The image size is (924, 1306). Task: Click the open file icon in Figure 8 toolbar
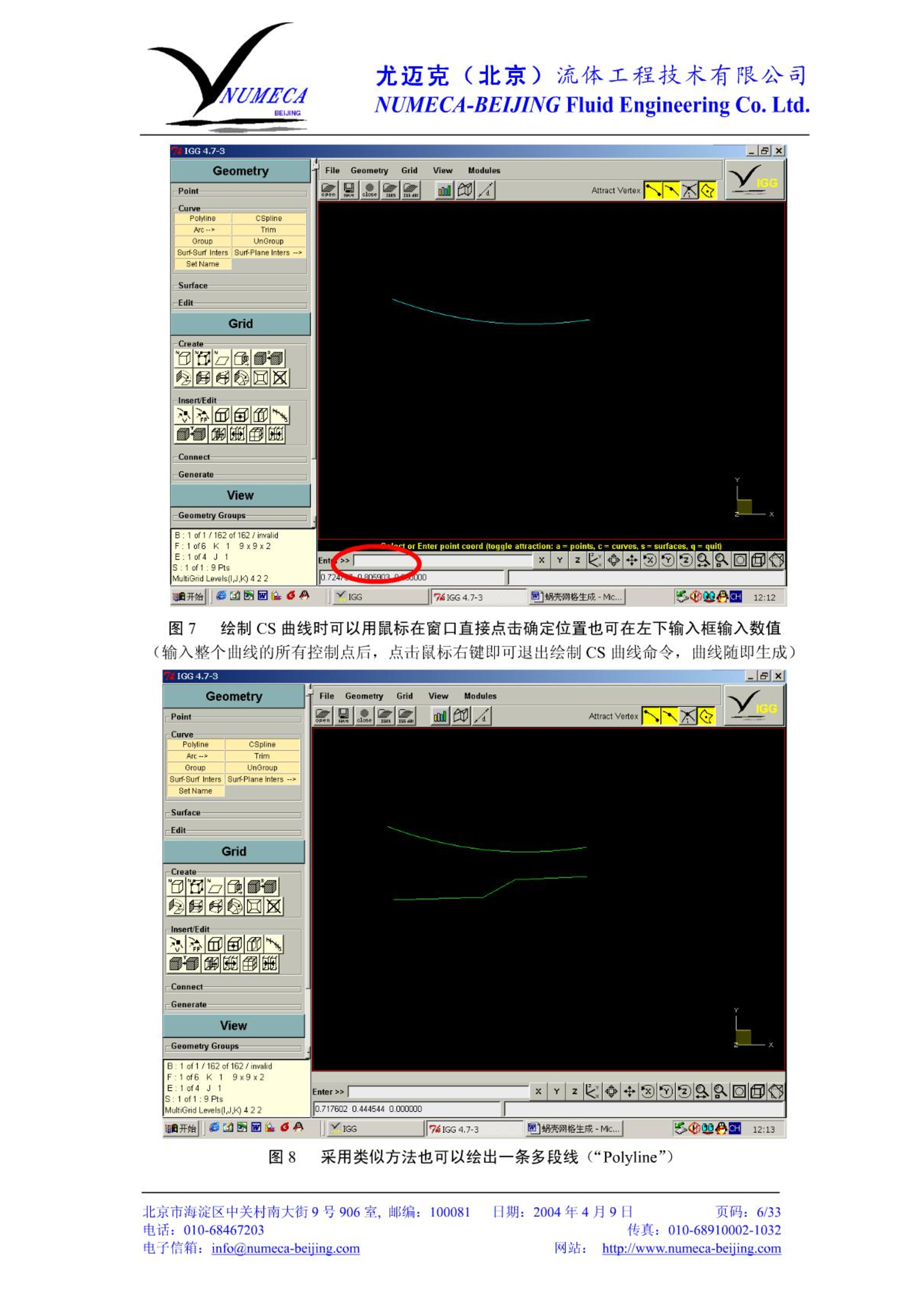[323, 716]
